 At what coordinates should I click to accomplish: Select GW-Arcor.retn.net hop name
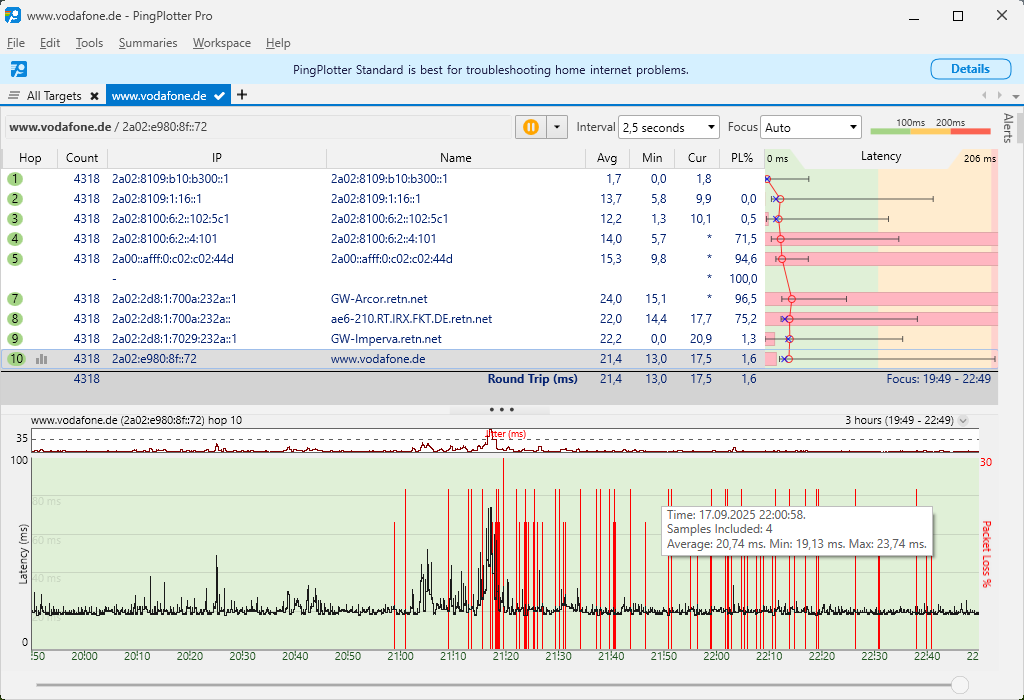point(379,299)
